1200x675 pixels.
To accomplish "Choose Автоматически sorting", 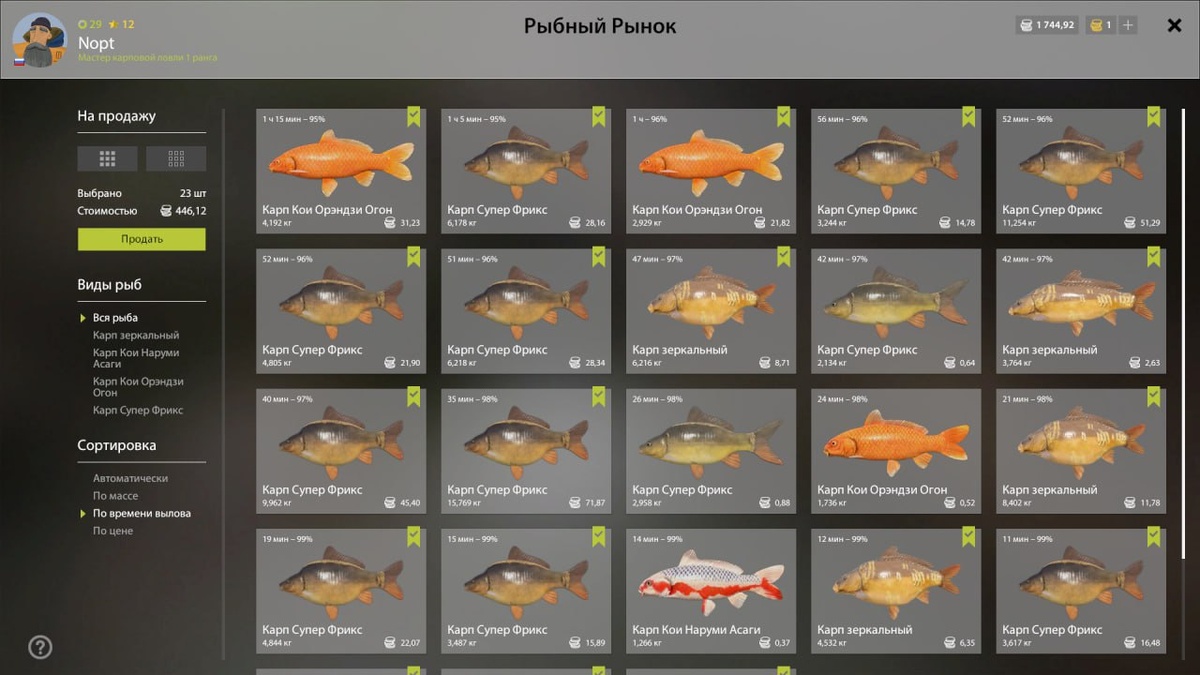I will point(130,478).
